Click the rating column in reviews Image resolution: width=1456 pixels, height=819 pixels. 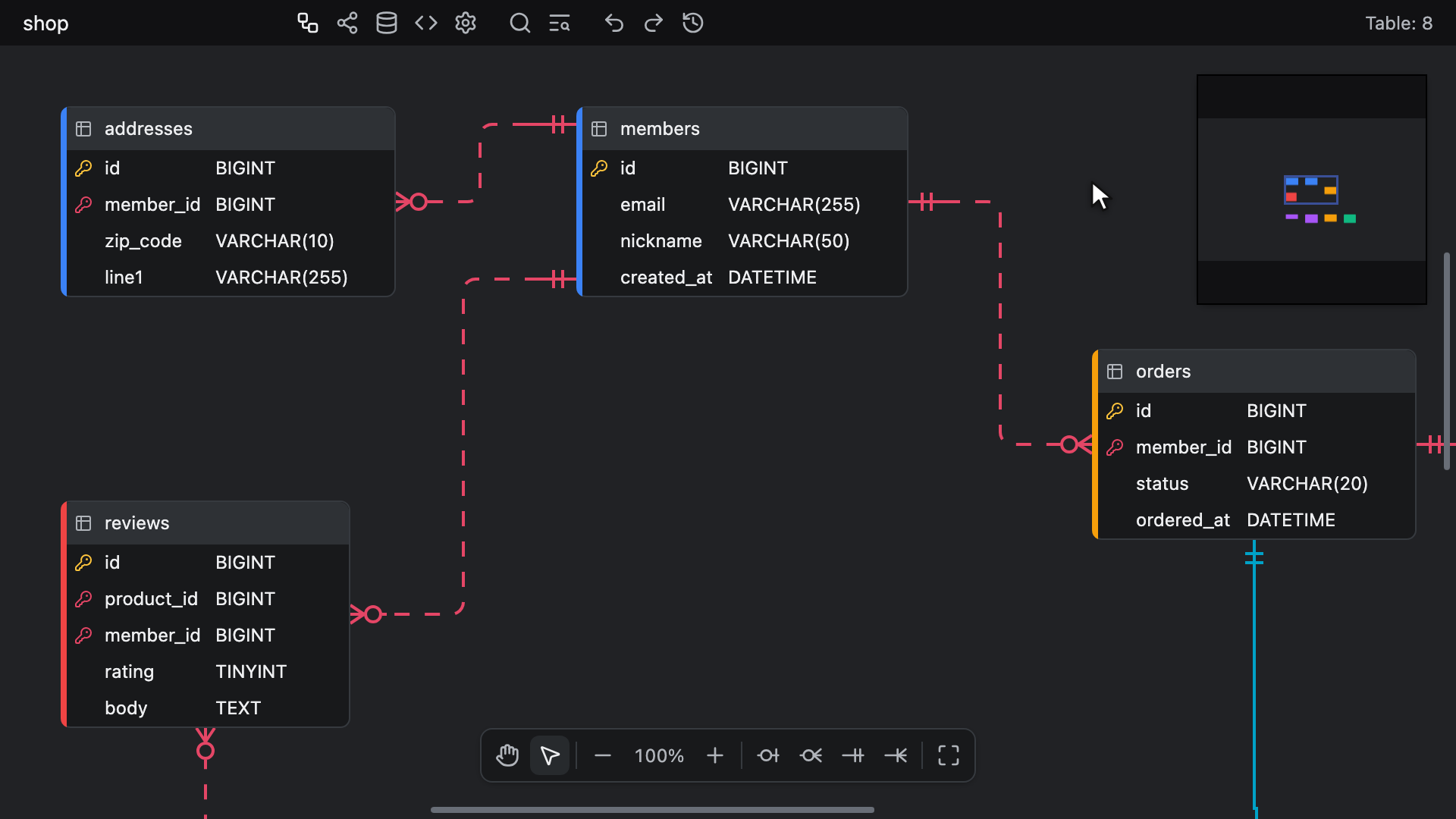(x=208, y=672)
